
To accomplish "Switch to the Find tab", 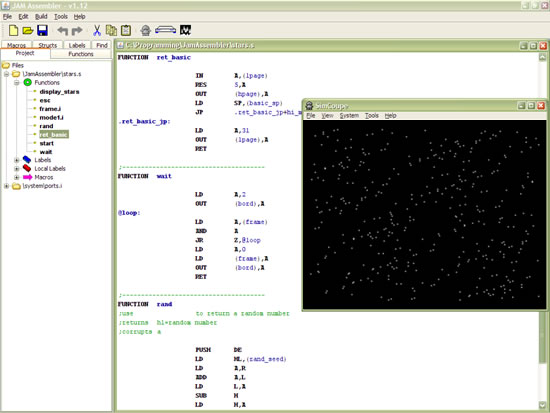I will 102,45.
